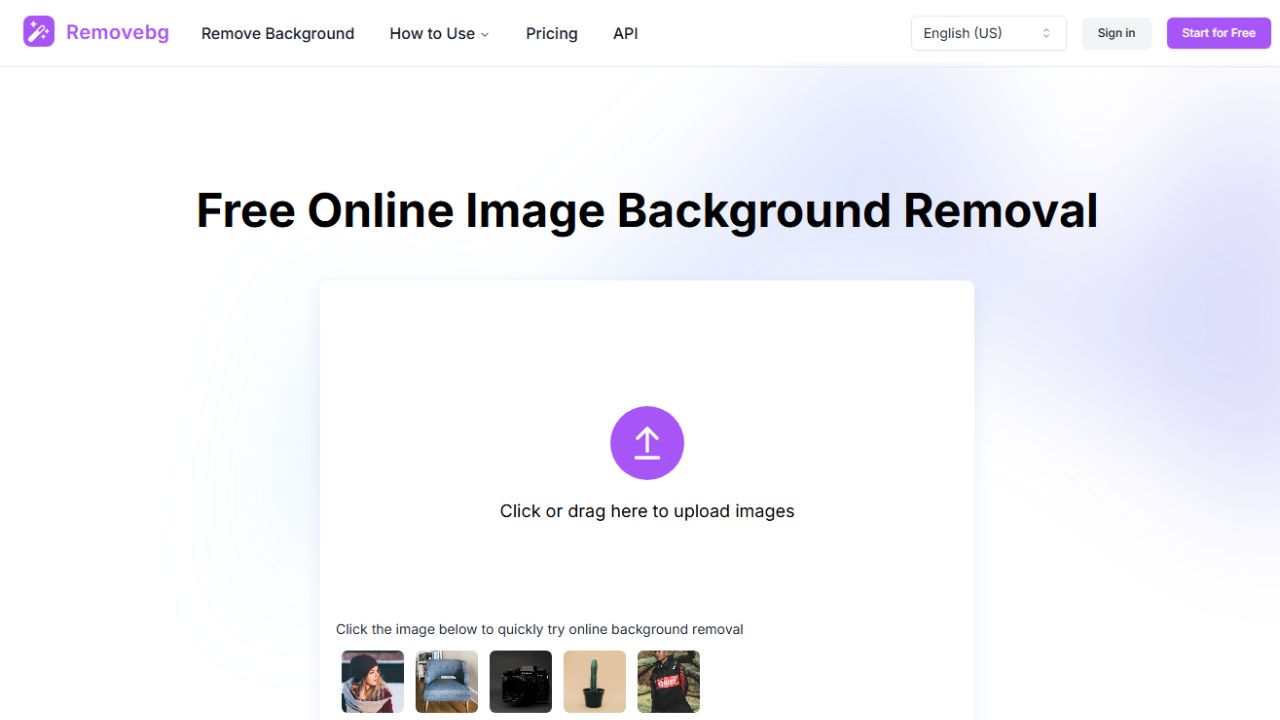1280x720 pixels.
Task: Pick the potted cactus sample image
Action: coord(595,682)
